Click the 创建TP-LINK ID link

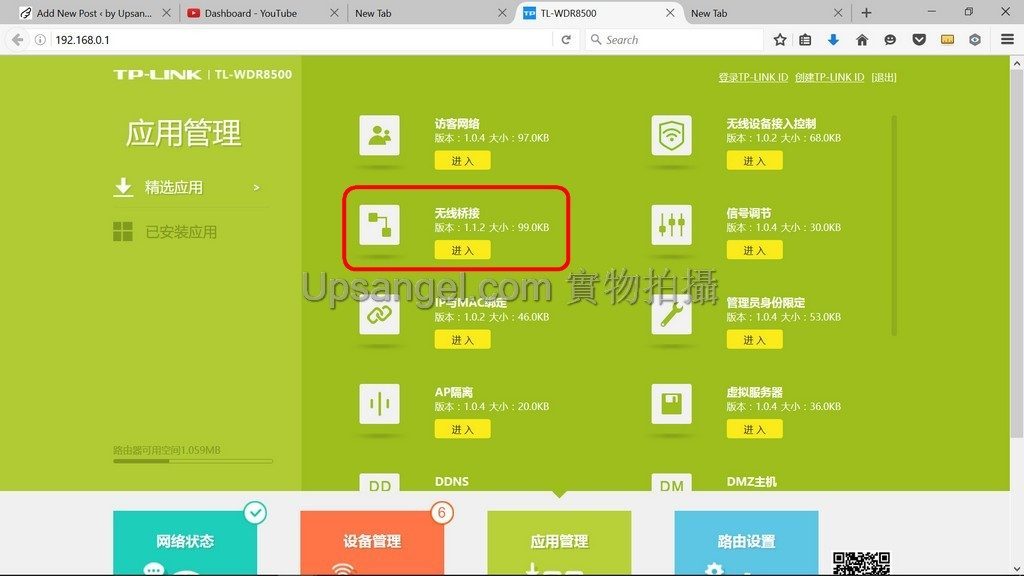pos(829,77)
